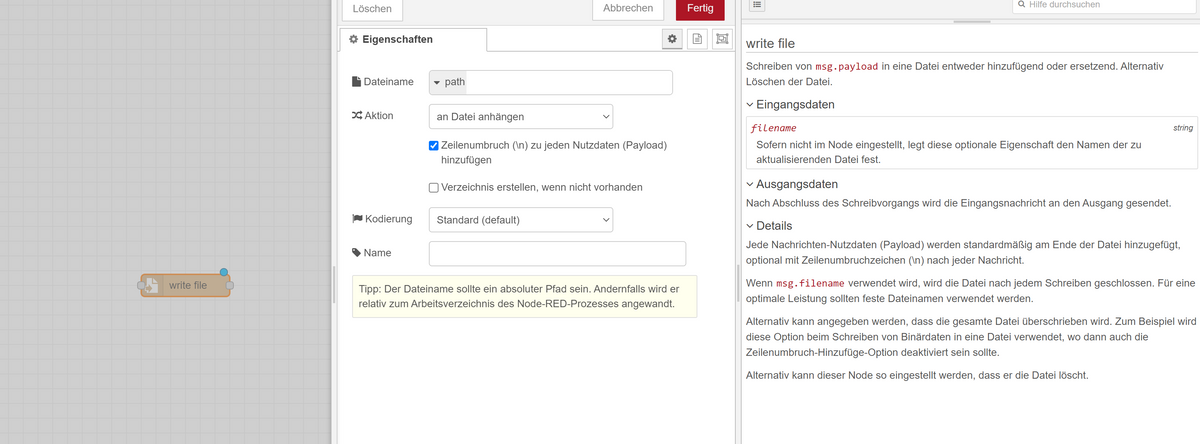The width and height of the screenshot is (1200, 444).
Task: Click the blue changed-indicator dot on node
Action: (x=223, y=272)
